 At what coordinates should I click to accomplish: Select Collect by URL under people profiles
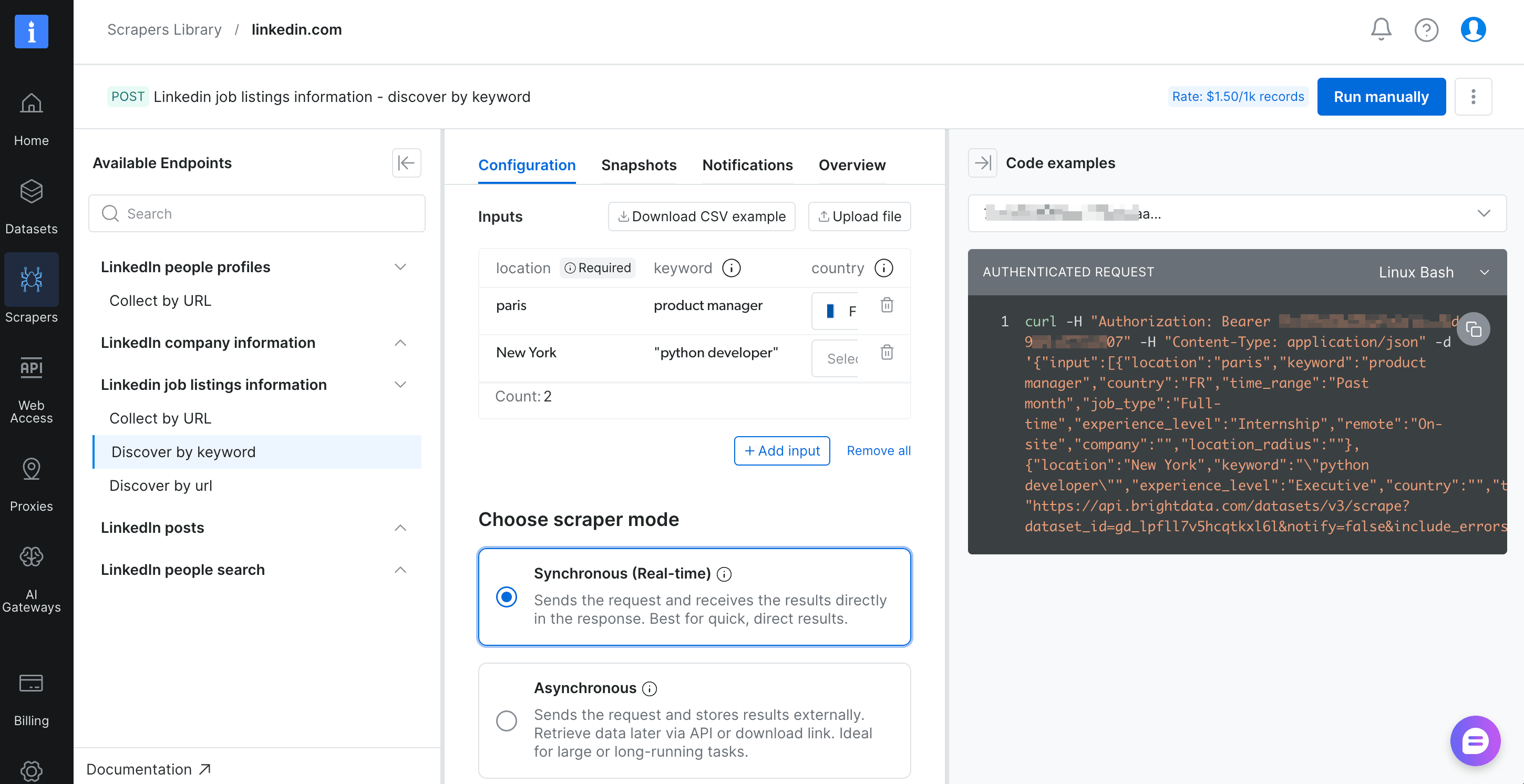(x=160, y=301)
